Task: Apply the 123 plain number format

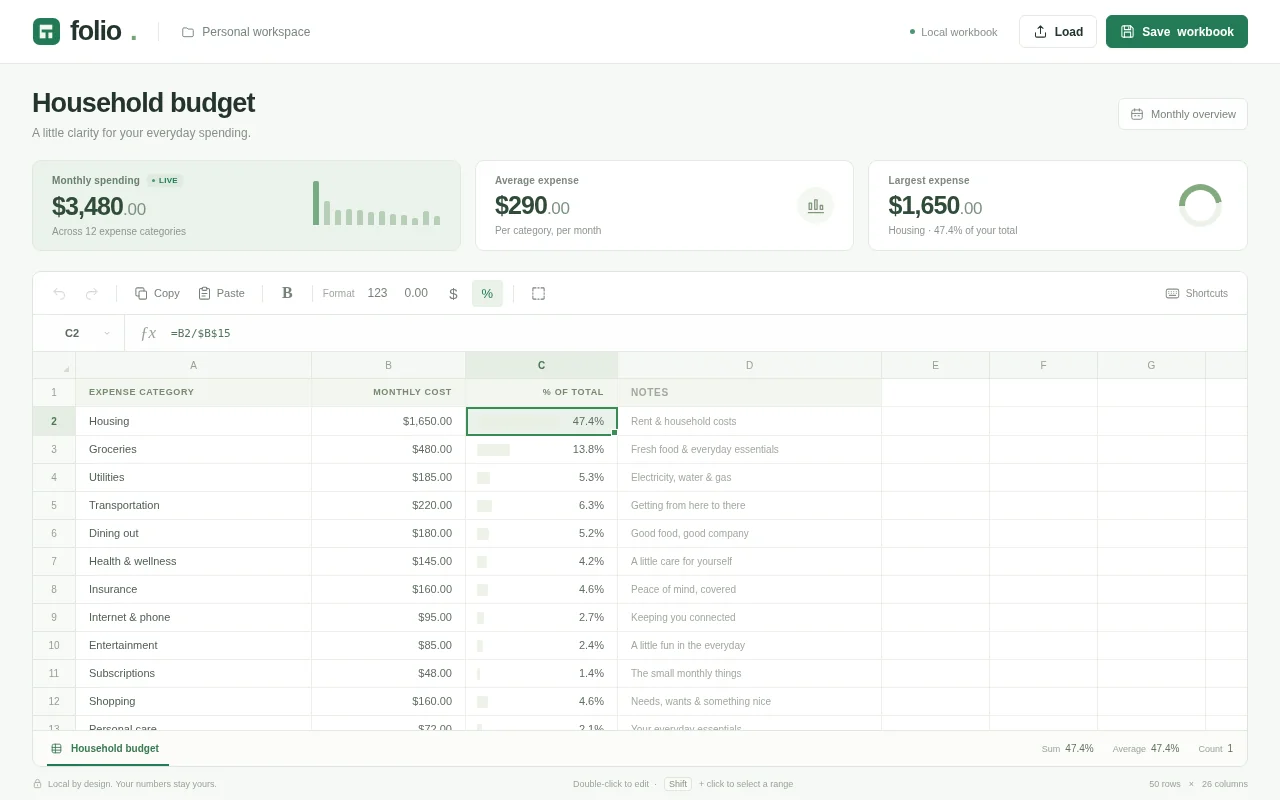Action: click(x=377, y=293)
